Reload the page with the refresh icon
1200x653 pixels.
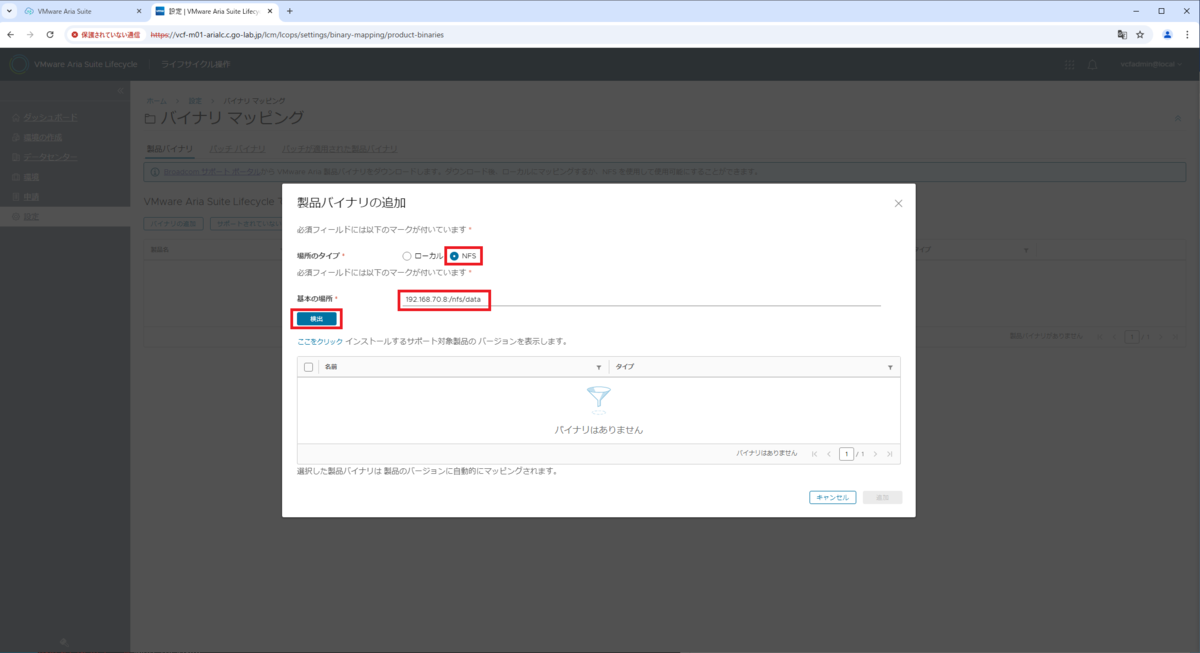coord(50,34)
